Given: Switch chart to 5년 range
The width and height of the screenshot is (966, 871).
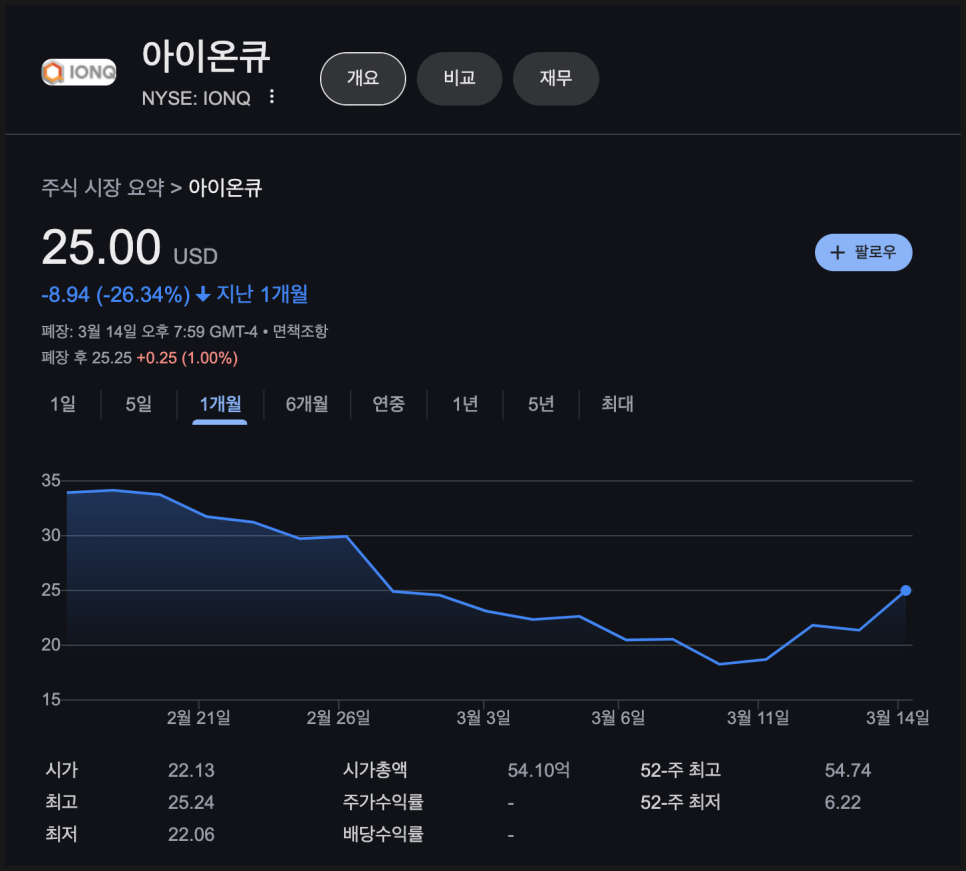Looking at the screenshot, I should (x=541, y=404).
